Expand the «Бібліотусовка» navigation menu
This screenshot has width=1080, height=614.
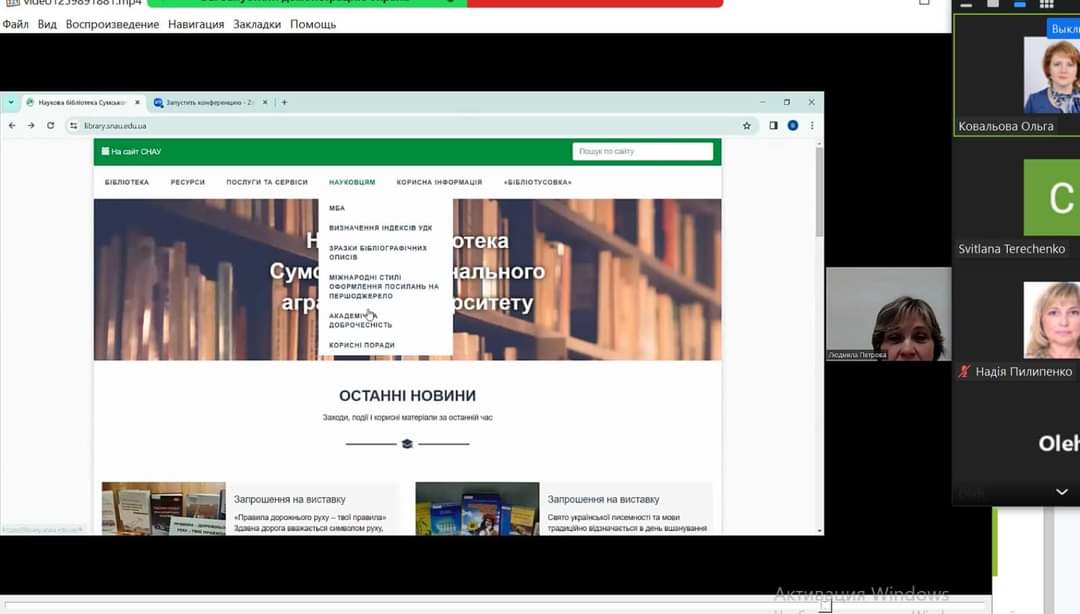coord(538,182)
